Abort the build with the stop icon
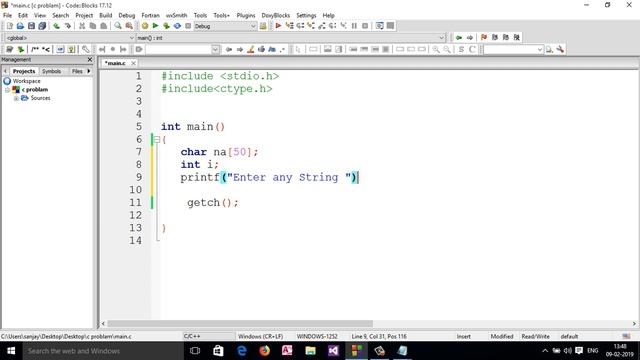The image size is (640, 360). click(x=188, y=26)
